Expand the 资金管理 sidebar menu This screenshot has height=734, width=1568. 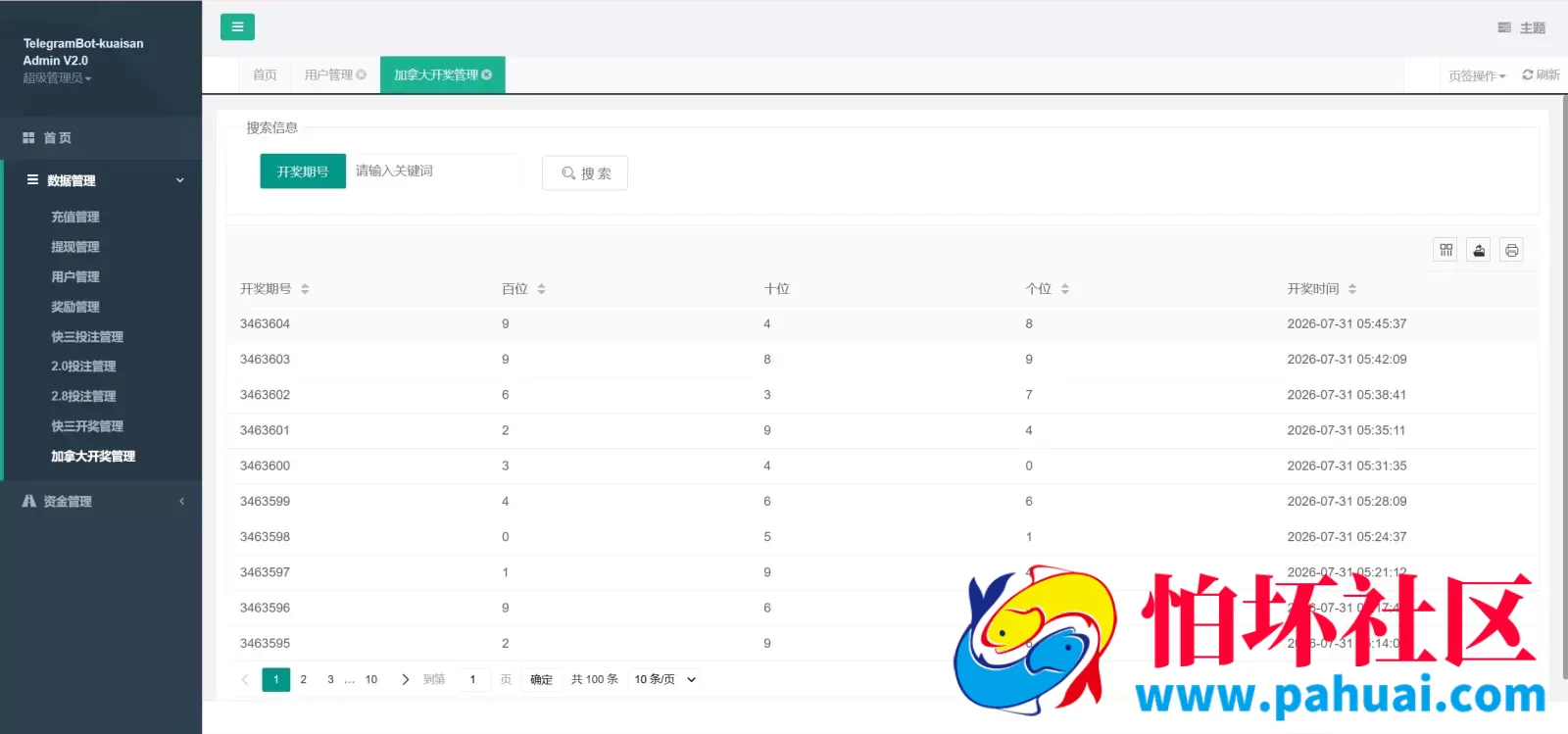[x=101, y=501]
